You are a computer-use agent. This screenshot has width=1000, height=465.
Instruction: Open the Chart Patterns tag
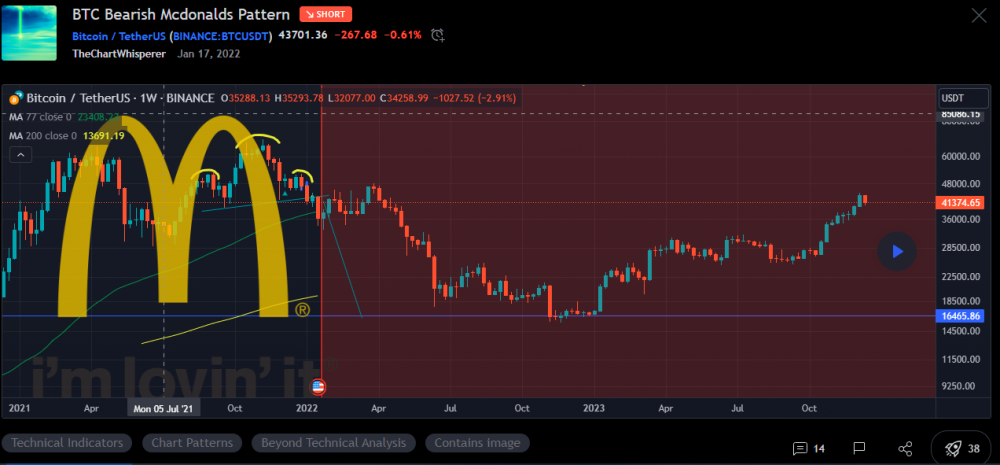192,443
